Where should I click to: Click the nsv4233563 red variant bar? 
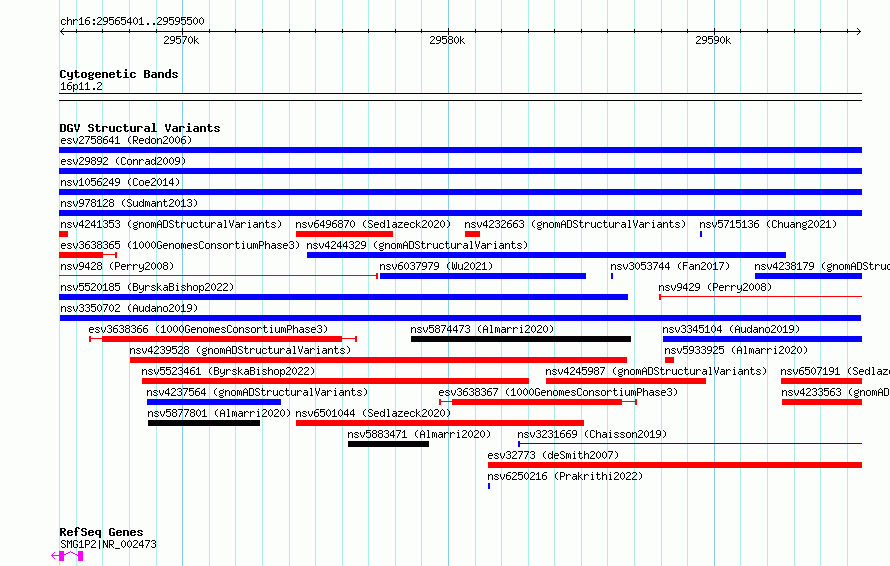[822, 402]
